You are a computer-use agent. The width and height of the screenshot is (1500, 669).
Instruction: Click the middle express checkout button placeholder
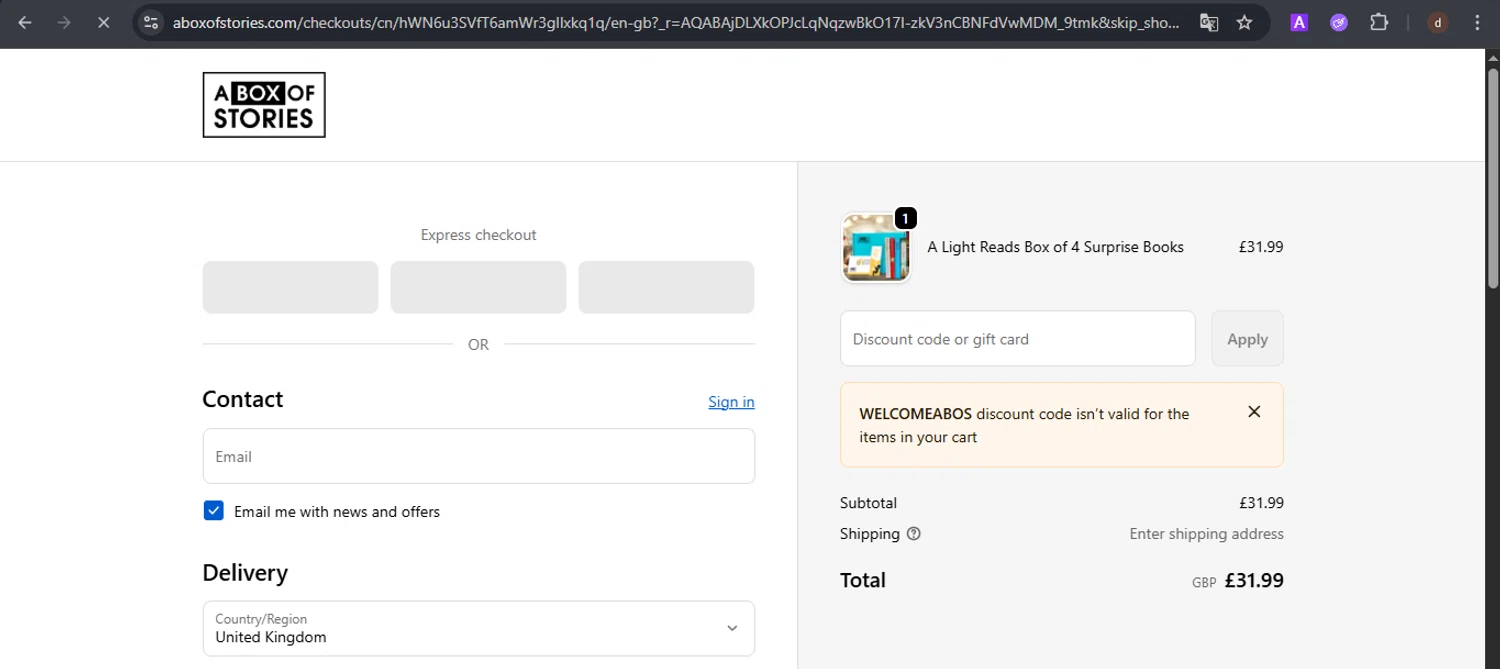tap(478, 287)
